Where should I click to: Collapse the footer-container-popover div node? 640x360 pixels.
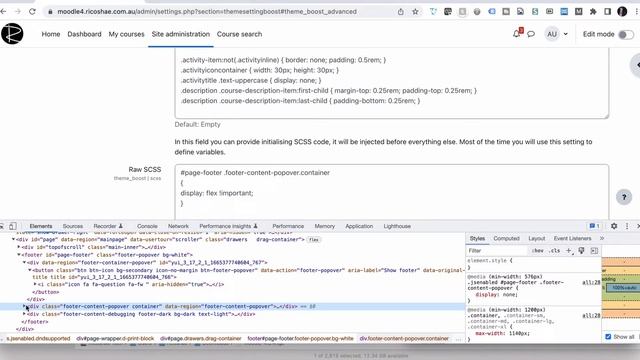point(24,262)
